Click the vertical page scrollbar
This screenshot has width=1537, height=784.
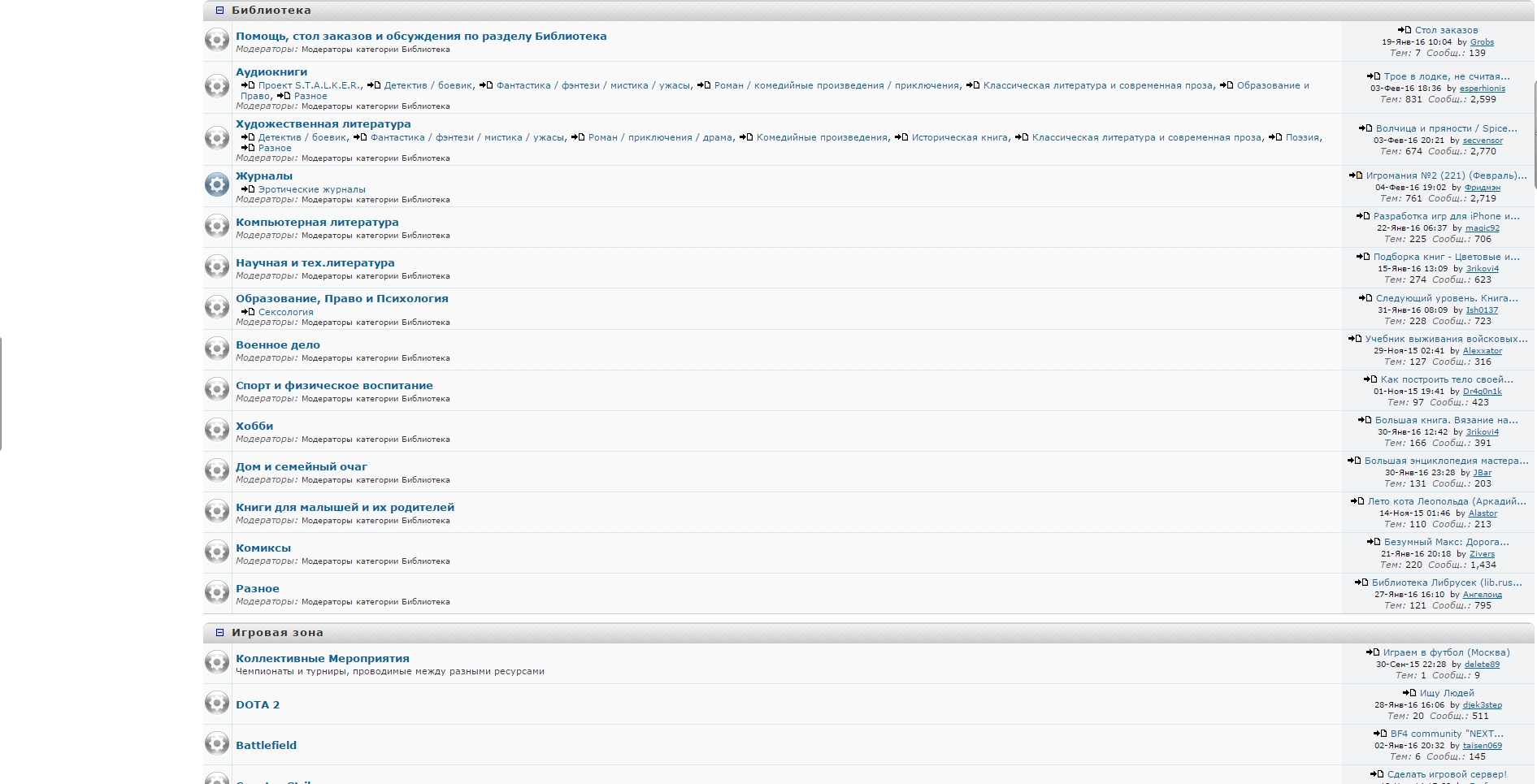(x=1535, y=134)
